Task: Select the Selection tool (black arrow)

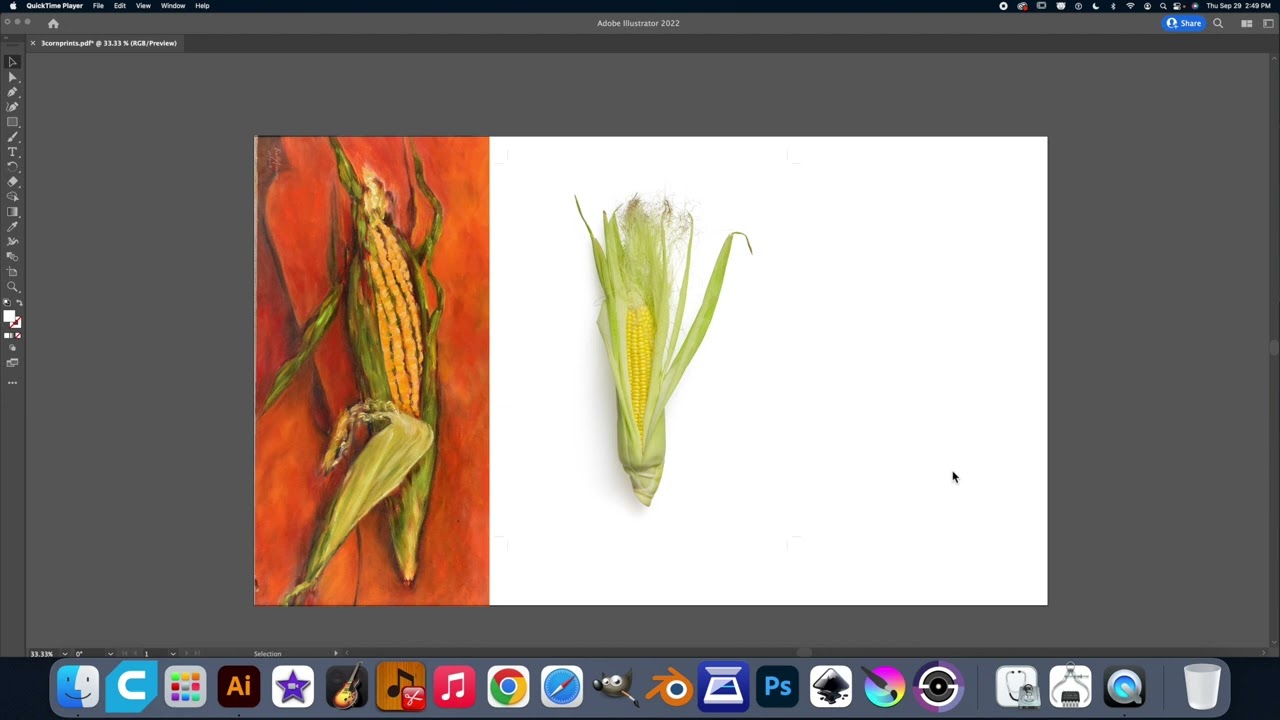Action: [x=13, y=62]
